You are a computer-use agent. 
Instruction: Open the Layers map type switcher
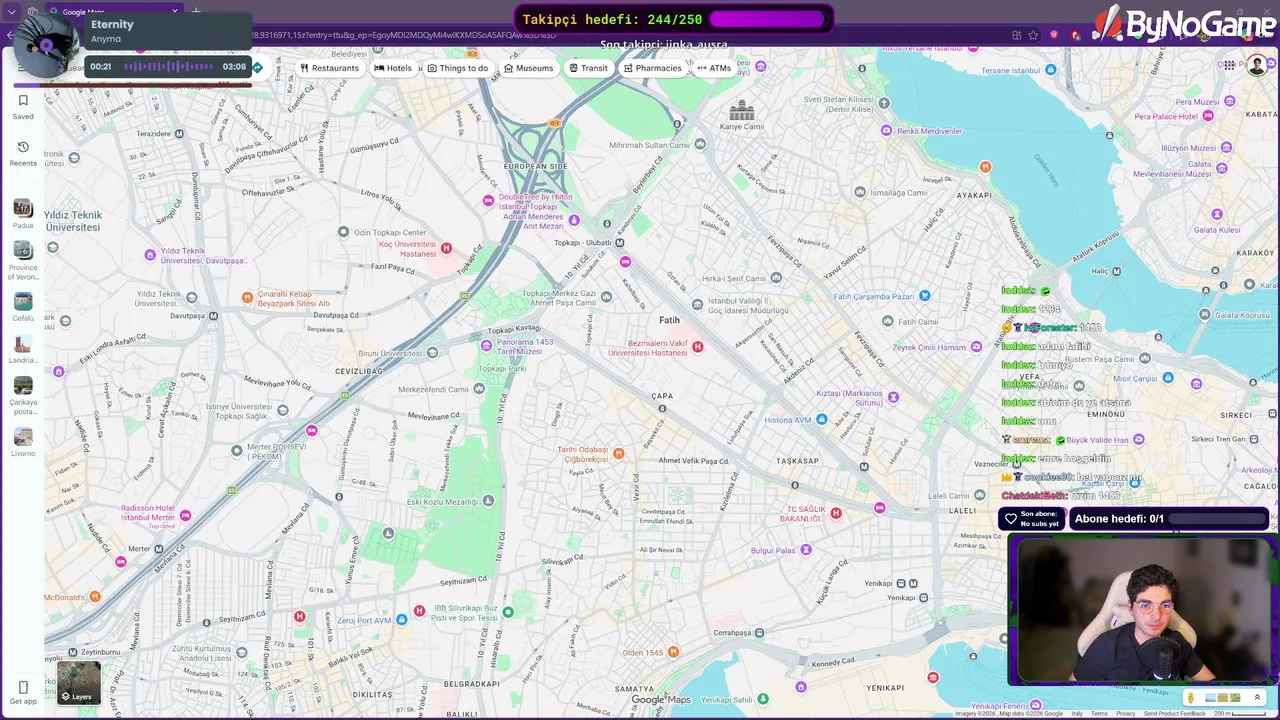pyautogui.click(x=78, y=683)
